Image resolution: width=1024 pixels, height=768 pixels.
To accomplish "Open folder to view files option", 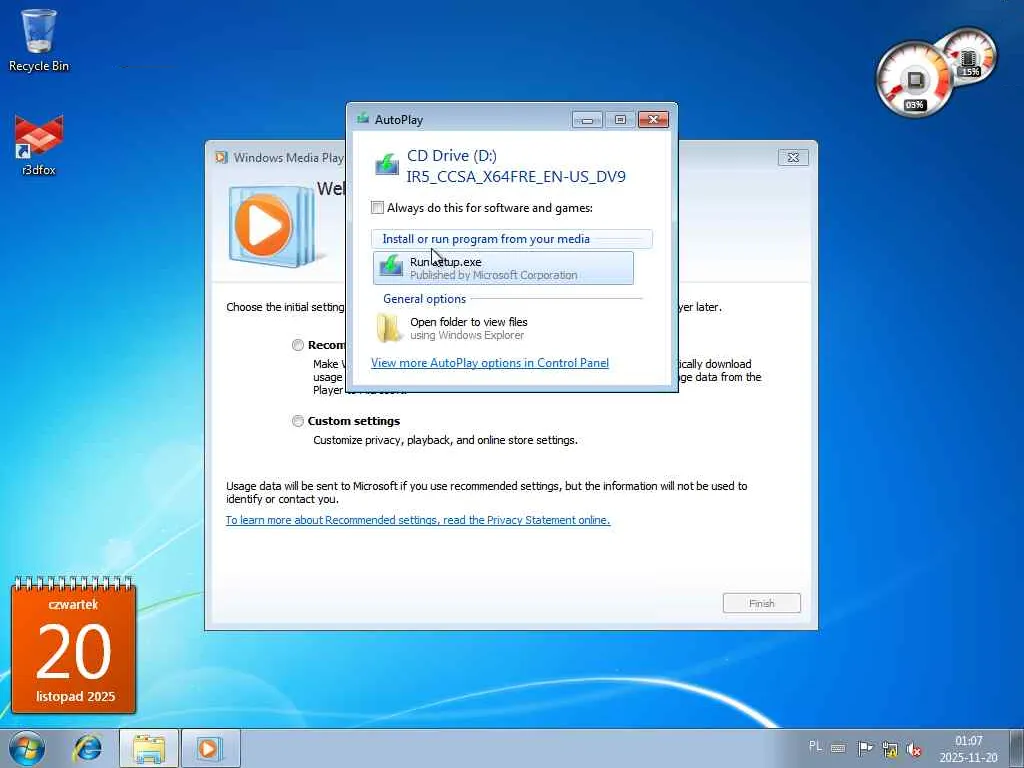I will coord(503,328).
